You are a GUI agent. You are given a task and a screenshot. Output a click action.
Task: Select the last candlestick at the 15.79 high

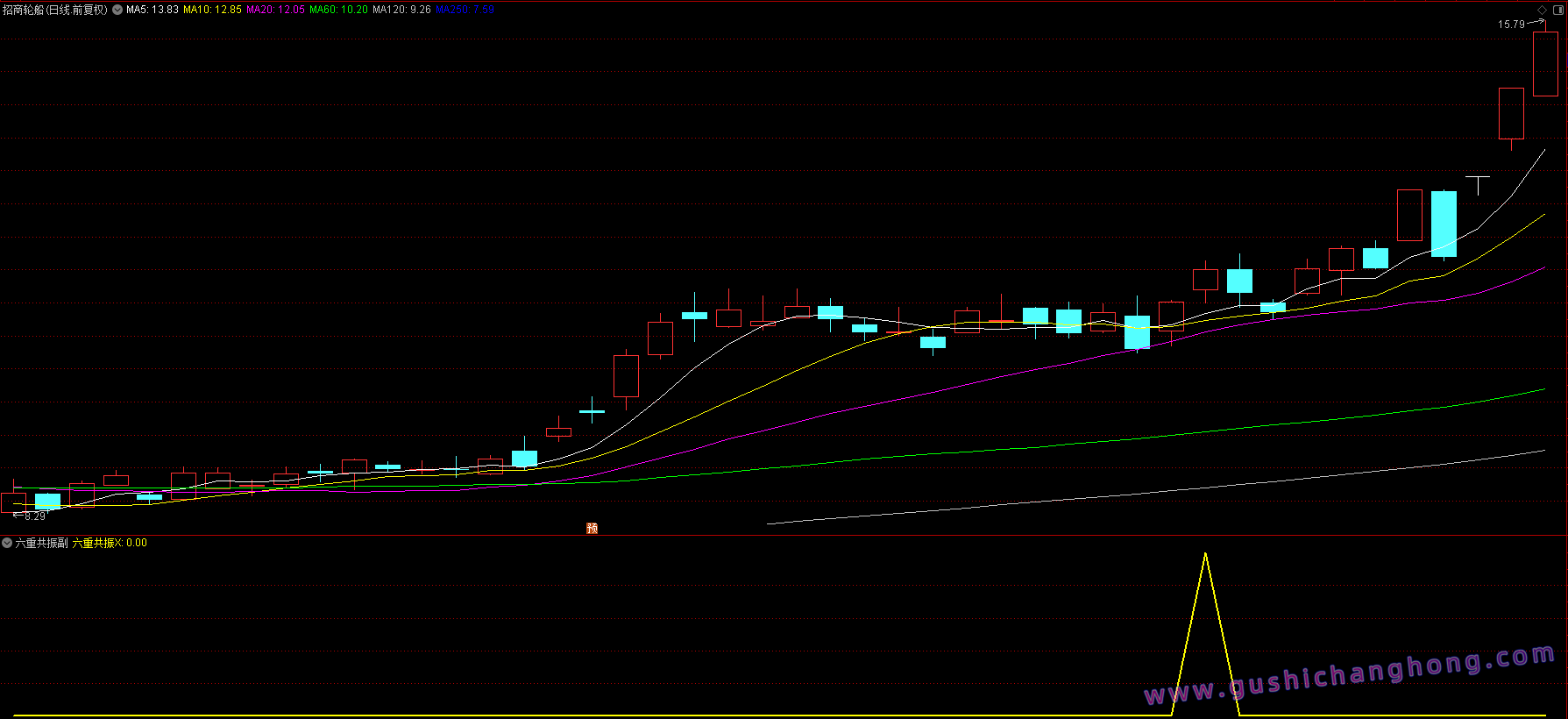tap(1545, 63)
